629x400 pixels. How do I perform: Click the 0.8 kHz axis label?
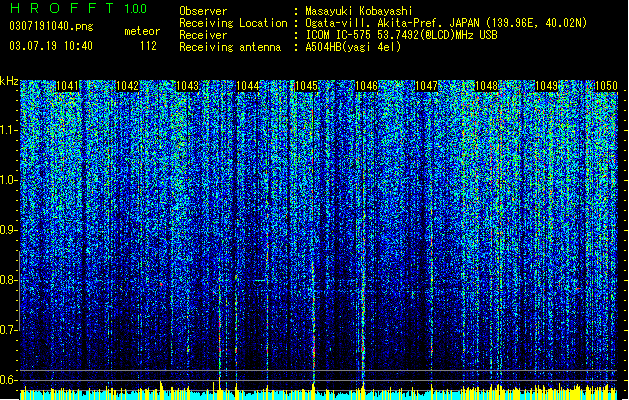coord(9,280)
